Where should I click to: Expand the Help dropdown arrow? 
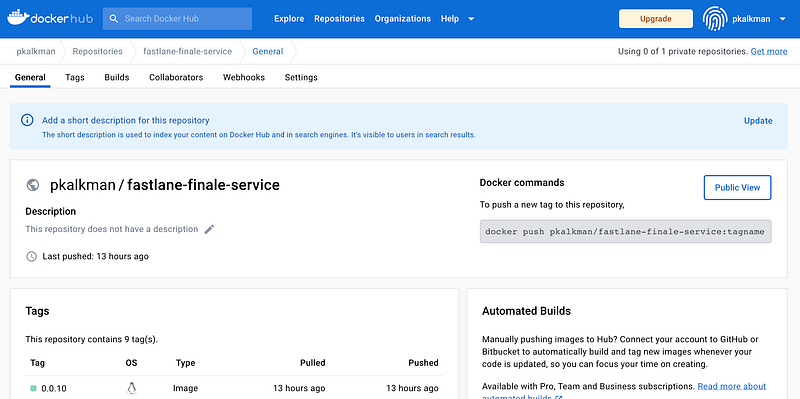pos(471,19)
